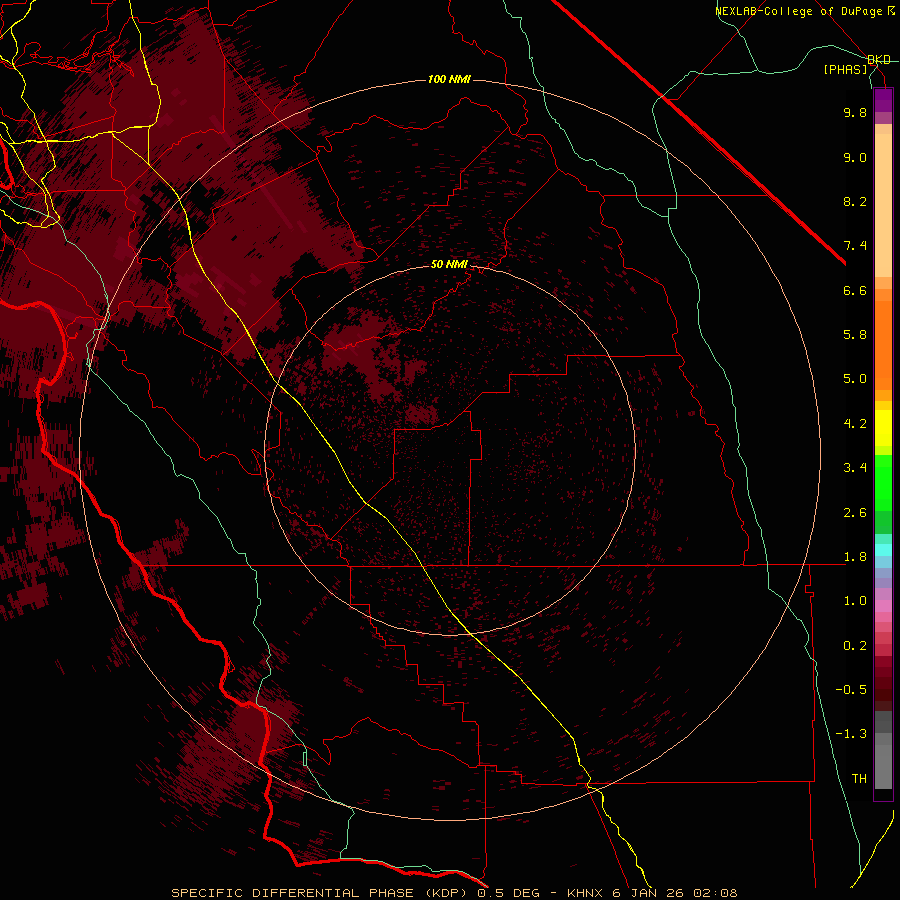Click the bright green legend band
The width and height of the screenshot is (900, 900).
pos(883,482)
